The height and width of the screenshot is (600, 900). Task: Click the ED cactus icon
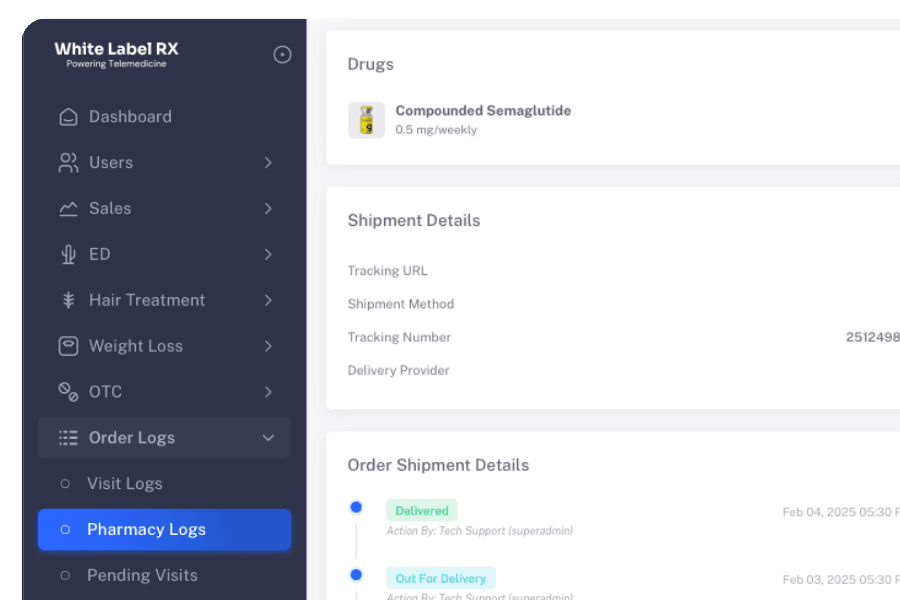[68, 254]
